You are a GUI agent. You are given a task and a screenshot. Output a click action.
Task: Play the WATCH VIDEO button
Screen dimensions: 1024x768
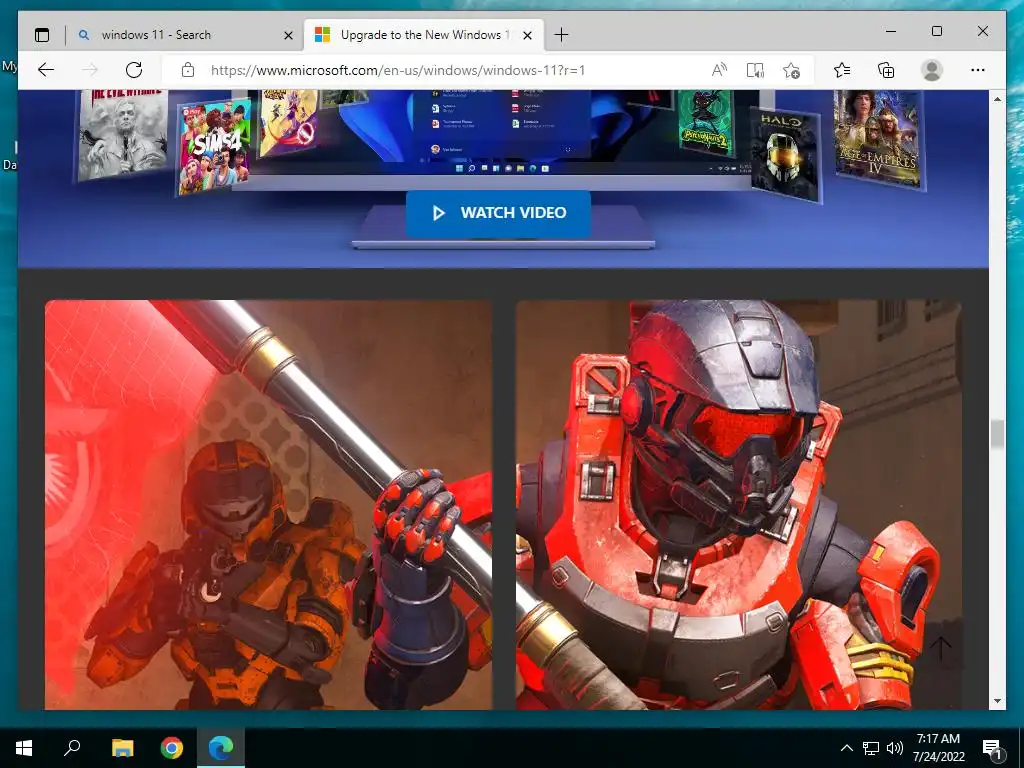coord(498,213)
